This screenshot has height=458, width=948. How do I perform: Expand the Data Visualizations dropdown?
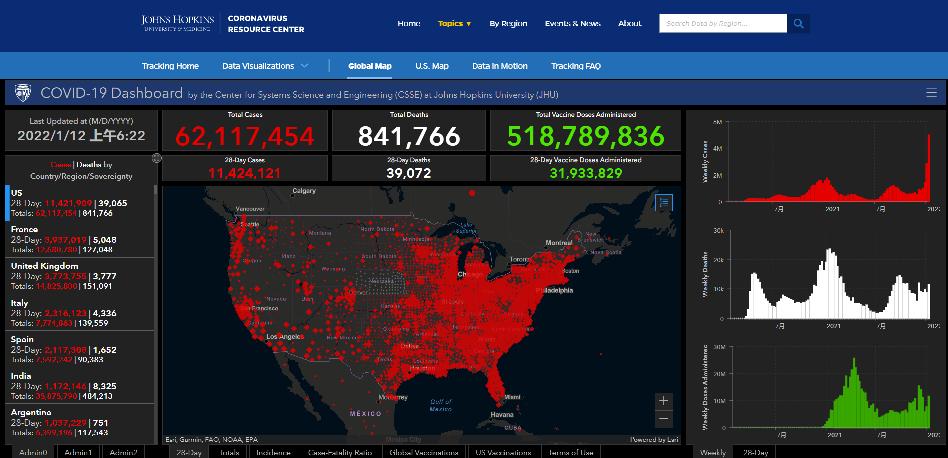[265, 66]
